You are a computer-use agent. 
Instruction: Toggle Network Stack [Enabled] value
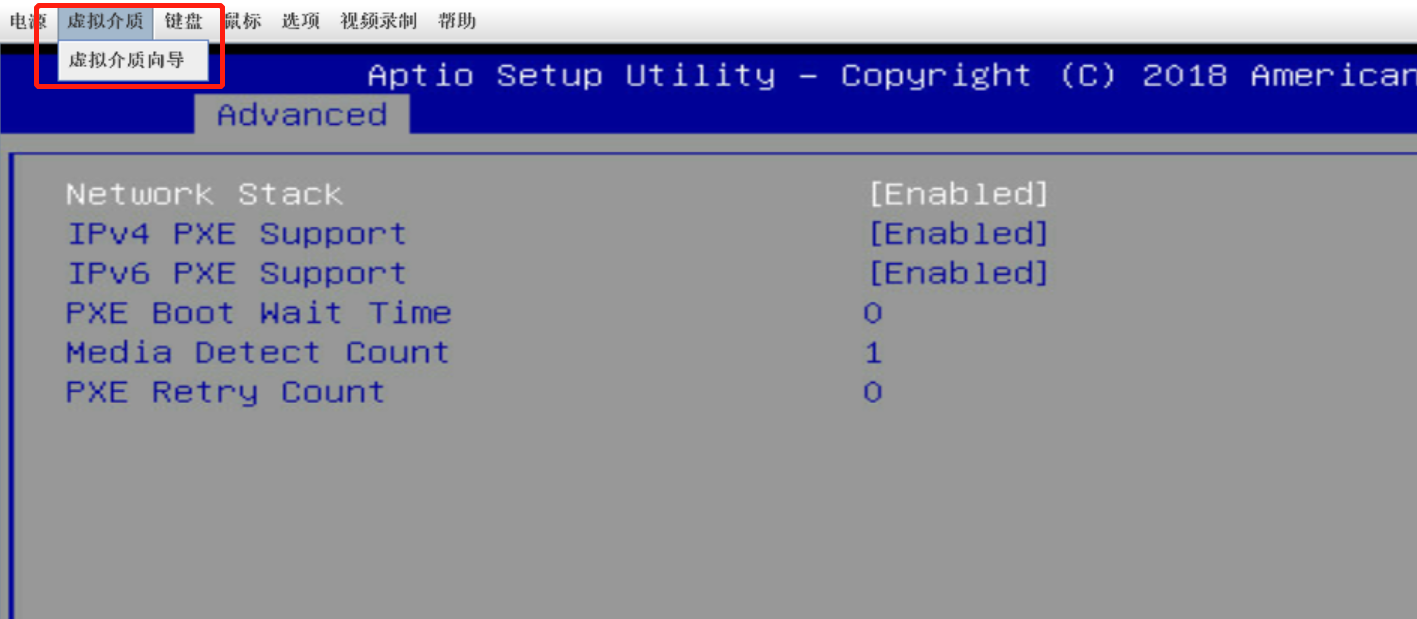958,194
